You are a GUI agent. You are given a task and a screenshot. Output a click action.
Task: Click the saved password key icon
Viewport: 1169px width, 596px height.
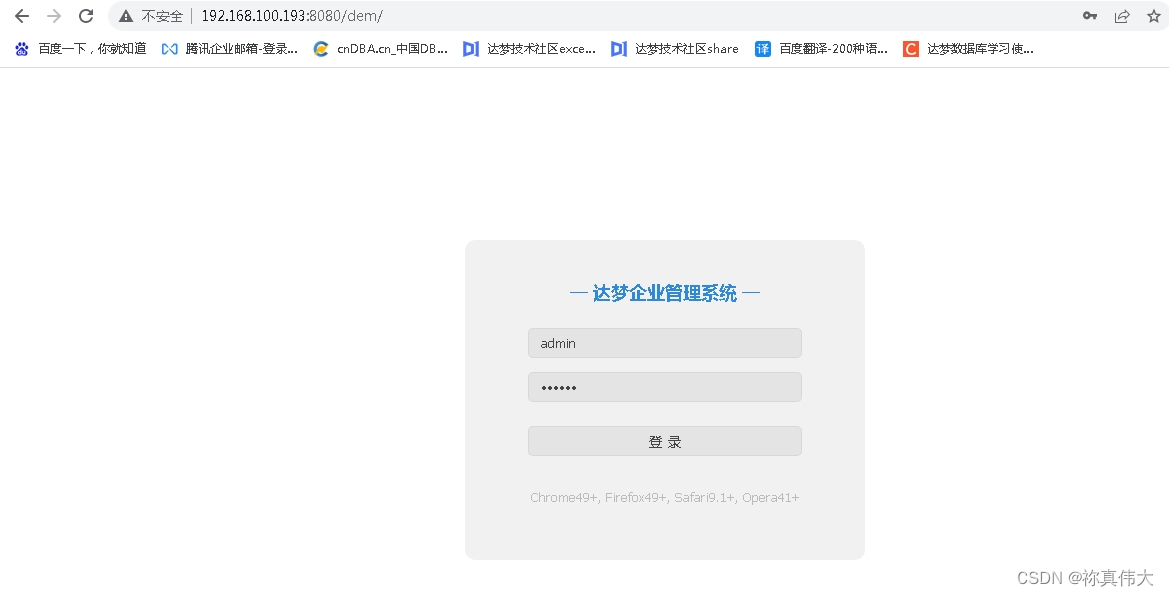click(x=1090, y=16)
